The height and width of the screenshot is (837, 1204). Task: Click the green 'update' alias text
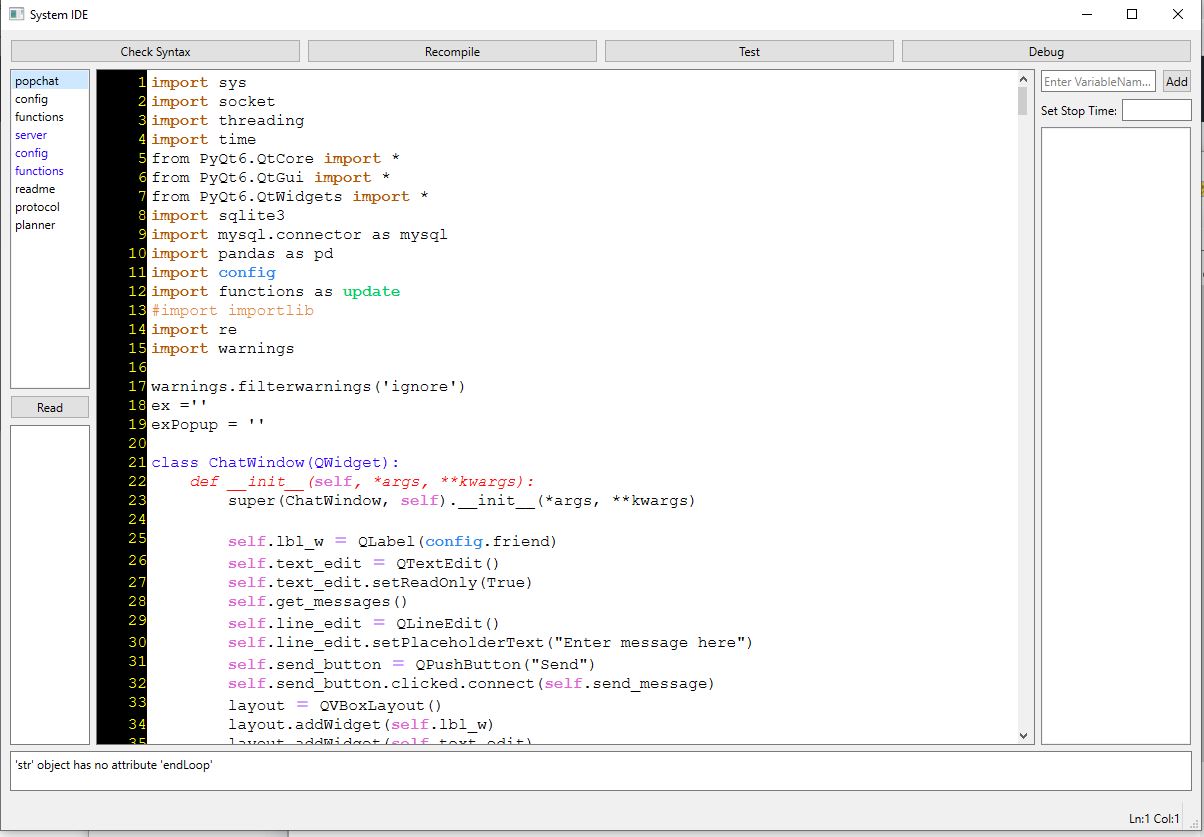click(371, 292)
